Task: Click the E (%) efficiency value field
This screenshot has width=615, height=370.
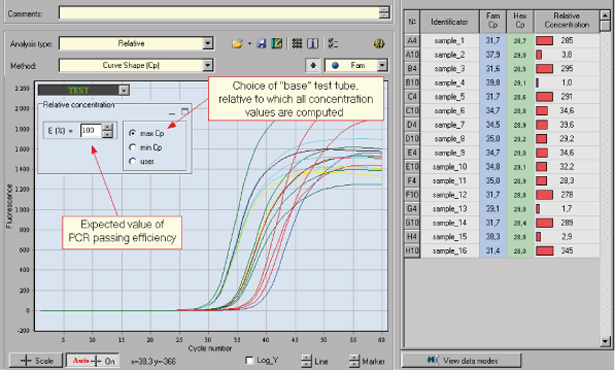Action: click(91, 131)
